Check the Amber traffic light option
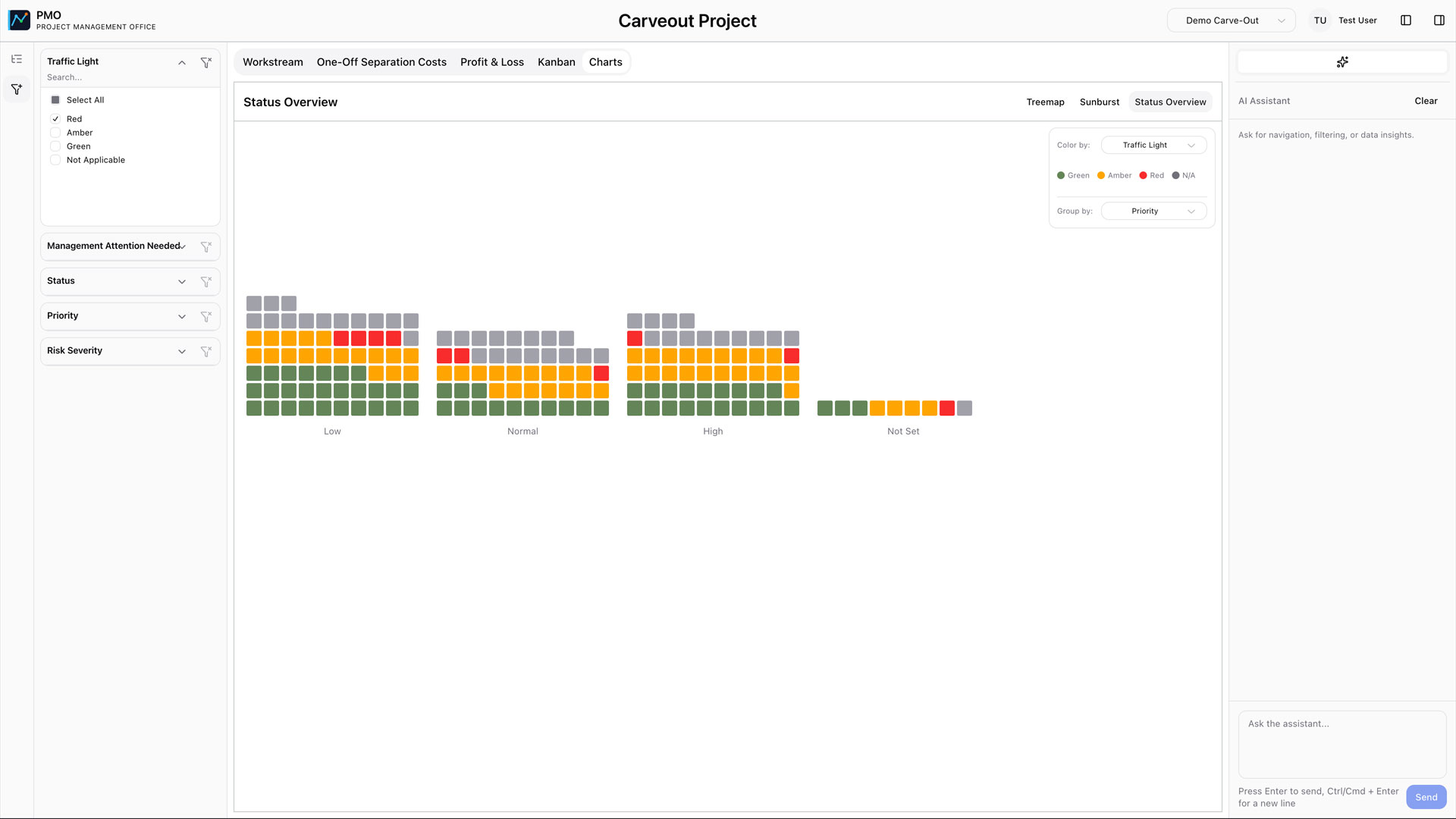Screen dimensions: 1456x819 click(55, 132)
